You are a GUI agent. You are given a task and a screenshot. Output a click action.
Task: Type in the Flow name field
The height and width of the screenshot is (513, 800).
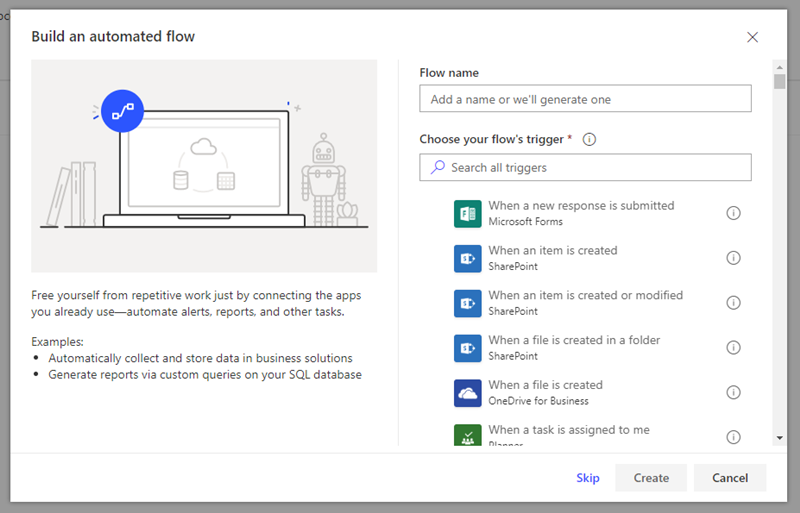point(585,99)
